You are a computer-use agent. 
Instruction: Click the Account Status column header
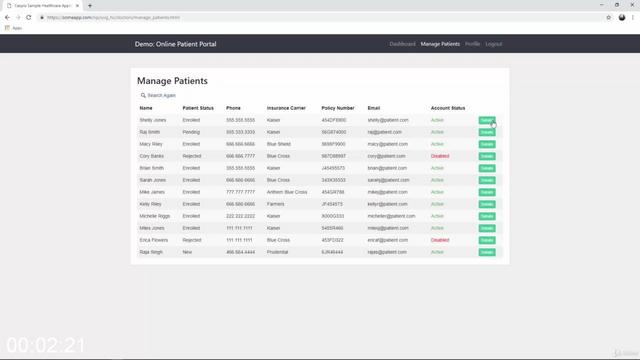(448, 108)
